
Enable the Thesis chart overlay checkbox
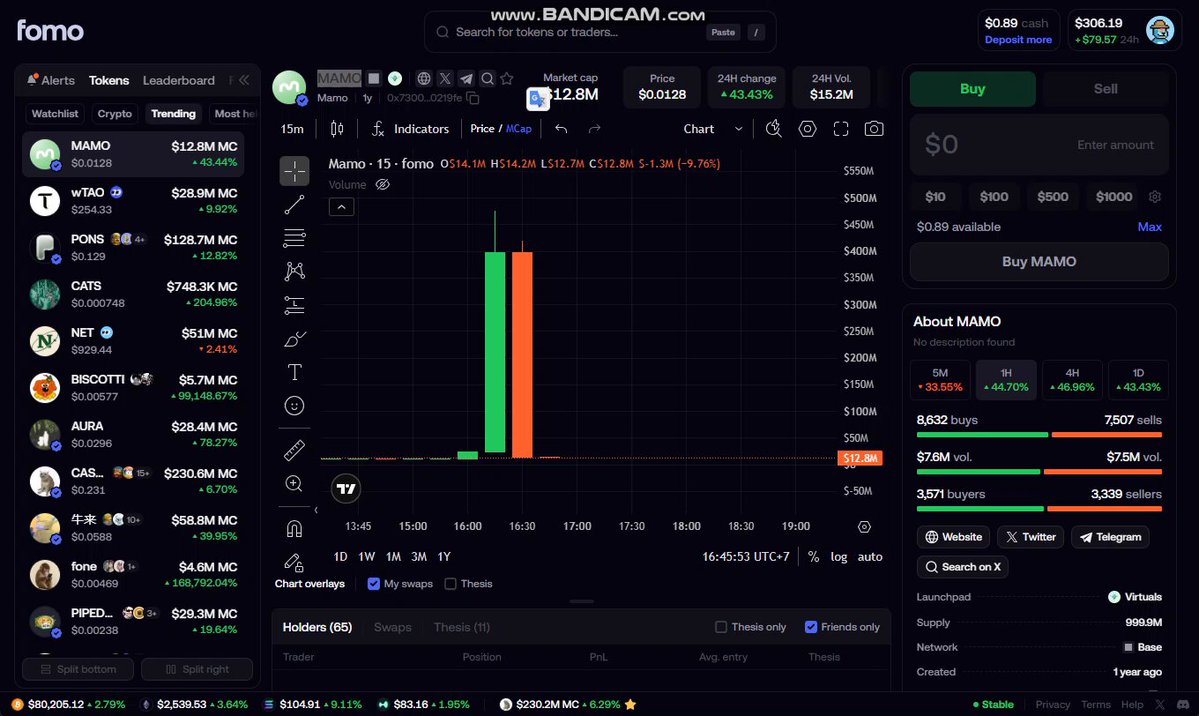tap(451, 584)
